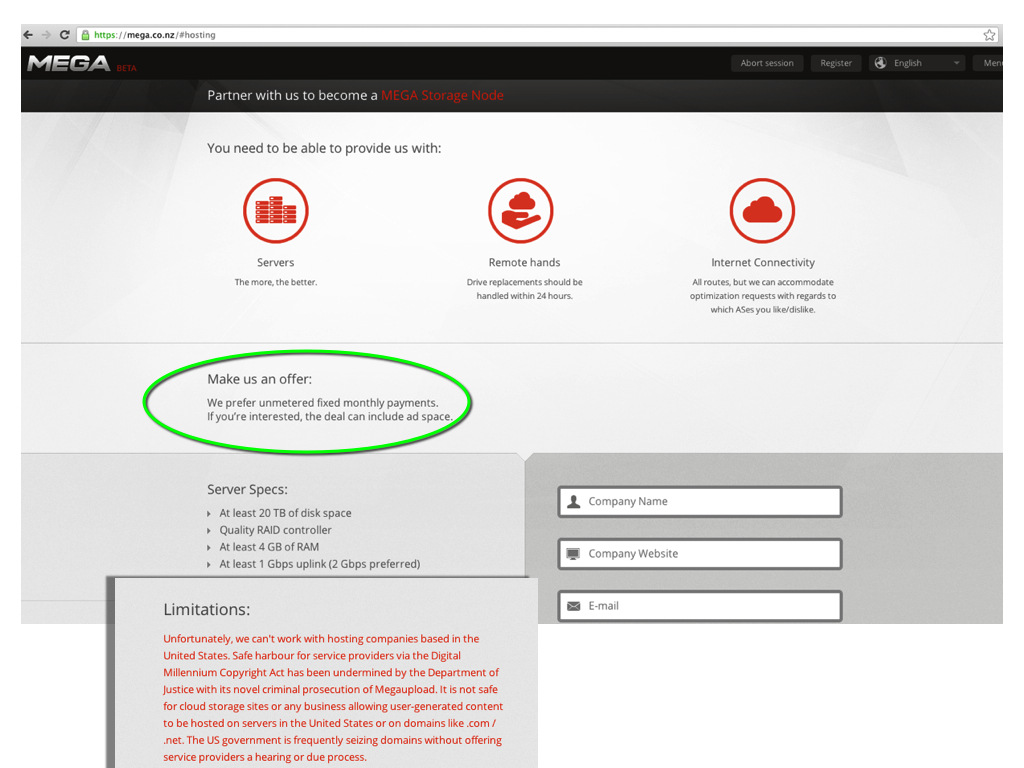
Task: Click 'You need to be able to provide us with:'
Action: 324,148
